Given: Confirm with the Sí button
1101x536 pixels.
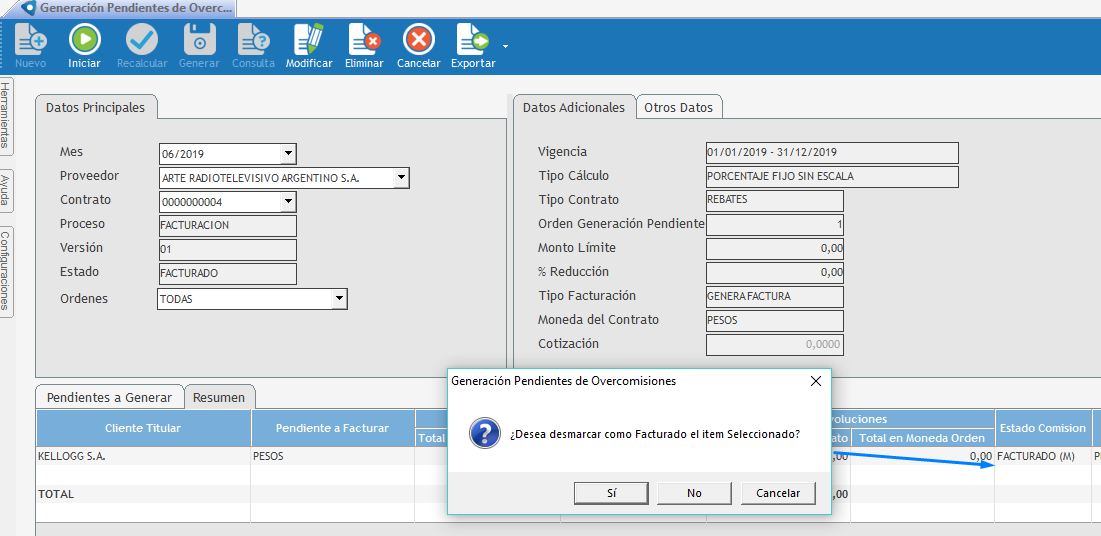Looking at the screenshot, I should point(611,493).
